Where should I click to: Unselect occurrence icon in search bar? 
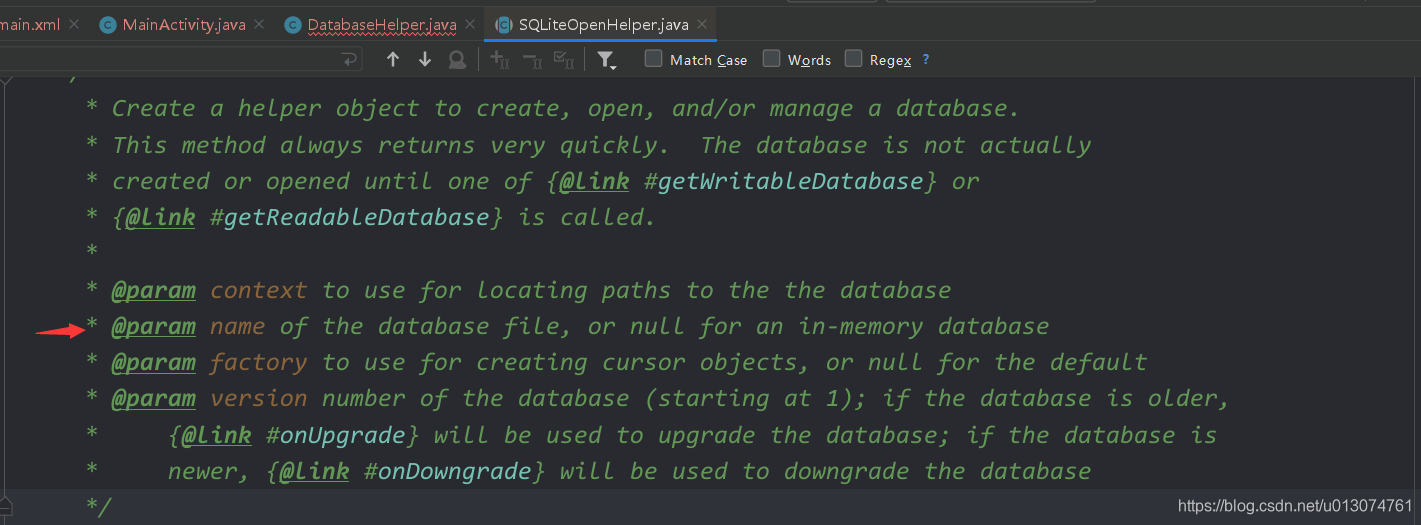pyautogui.click(x=532, y=60)
